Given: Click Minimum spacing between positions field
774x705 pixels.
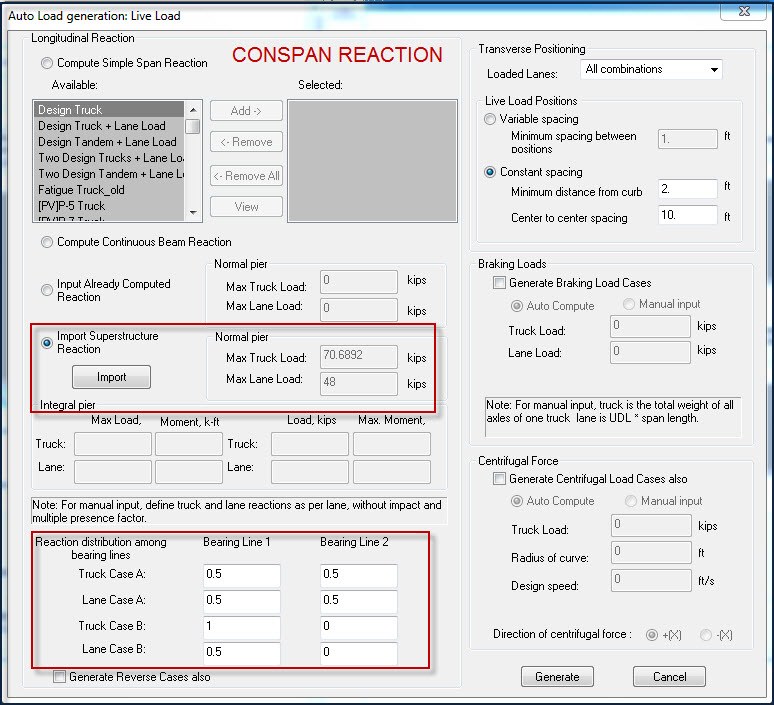Looking at the screenshot, I should coord(688,139).
